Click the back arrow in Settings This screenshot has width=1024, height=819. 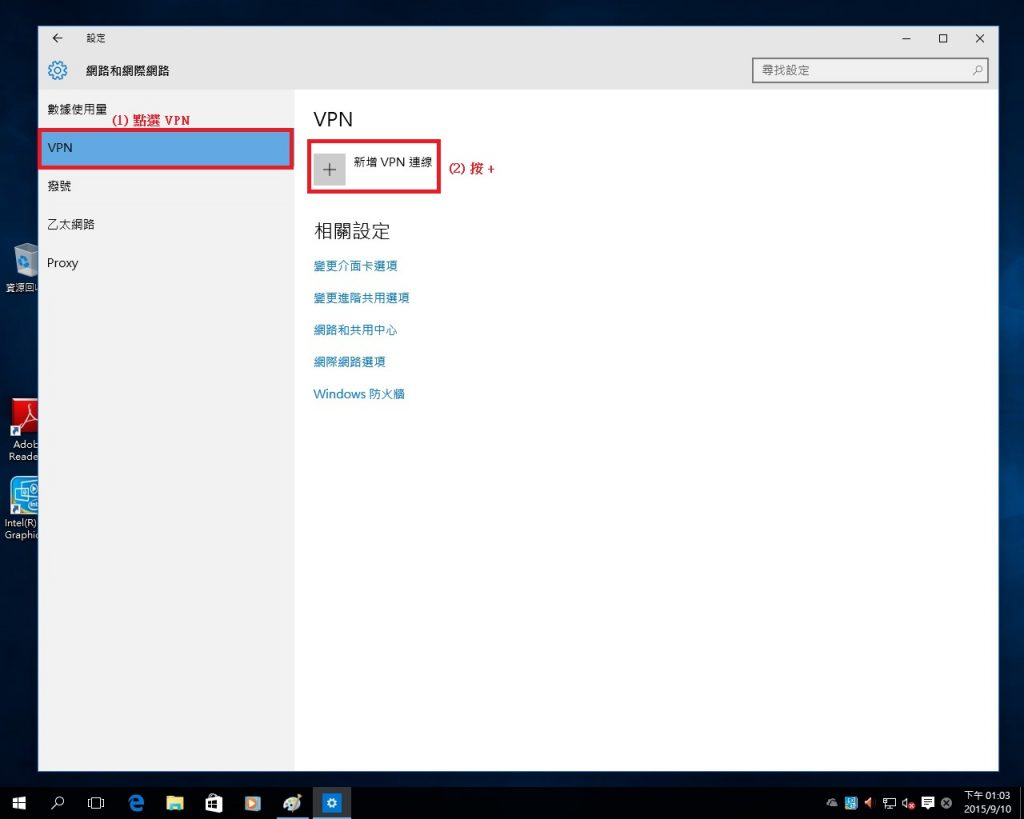point(57,38)
